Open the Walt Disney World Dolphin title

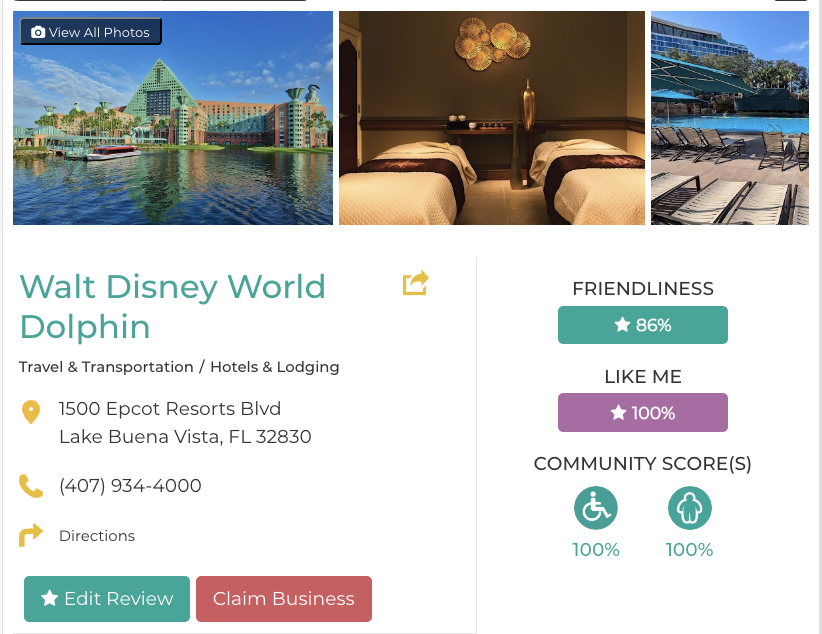[173, 306]
